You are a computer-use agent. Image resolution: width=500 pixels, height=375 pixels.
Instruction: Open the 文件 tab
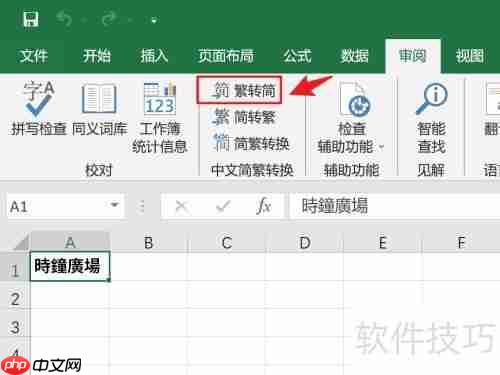click(x=33, y=56)
